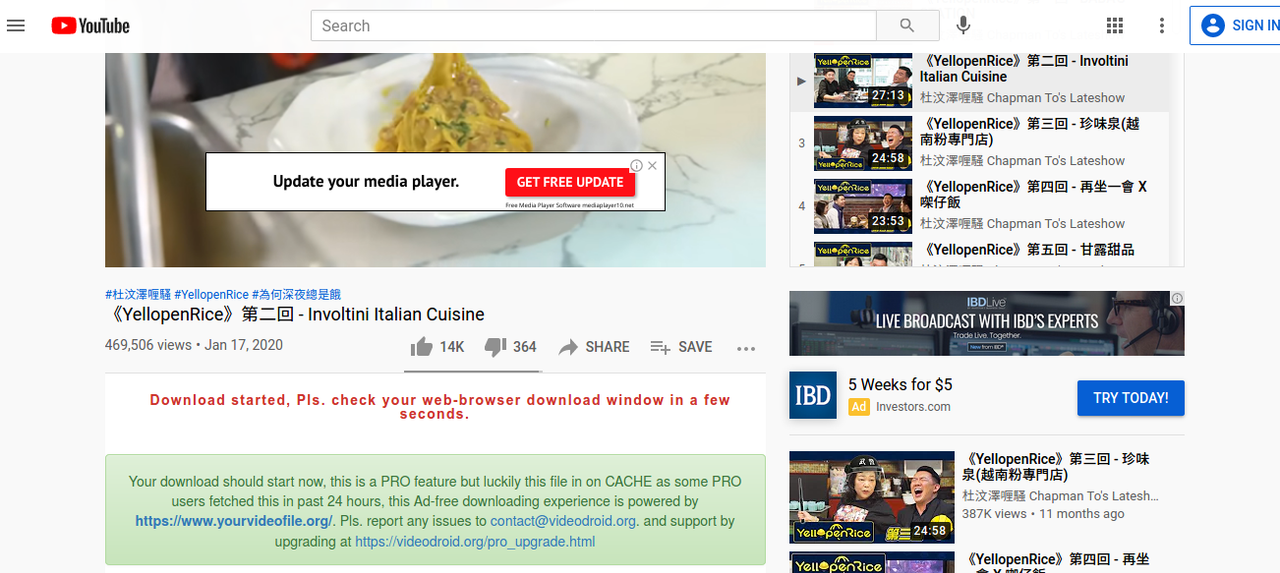Open the '5 Weeks for $5' ad title
Screen dimensions: 1280x573
[900, 385]
